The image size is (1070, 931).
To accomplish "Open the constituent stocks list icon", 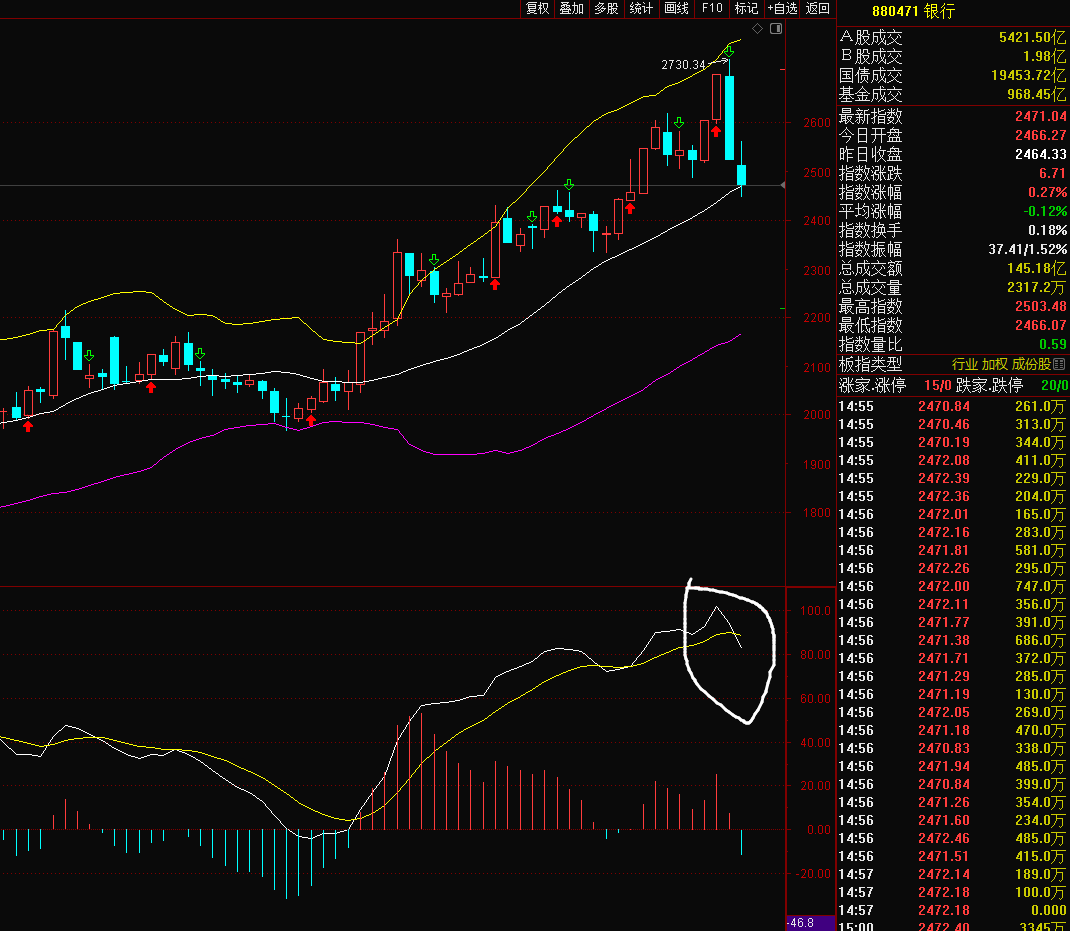I will point(1060,365).
